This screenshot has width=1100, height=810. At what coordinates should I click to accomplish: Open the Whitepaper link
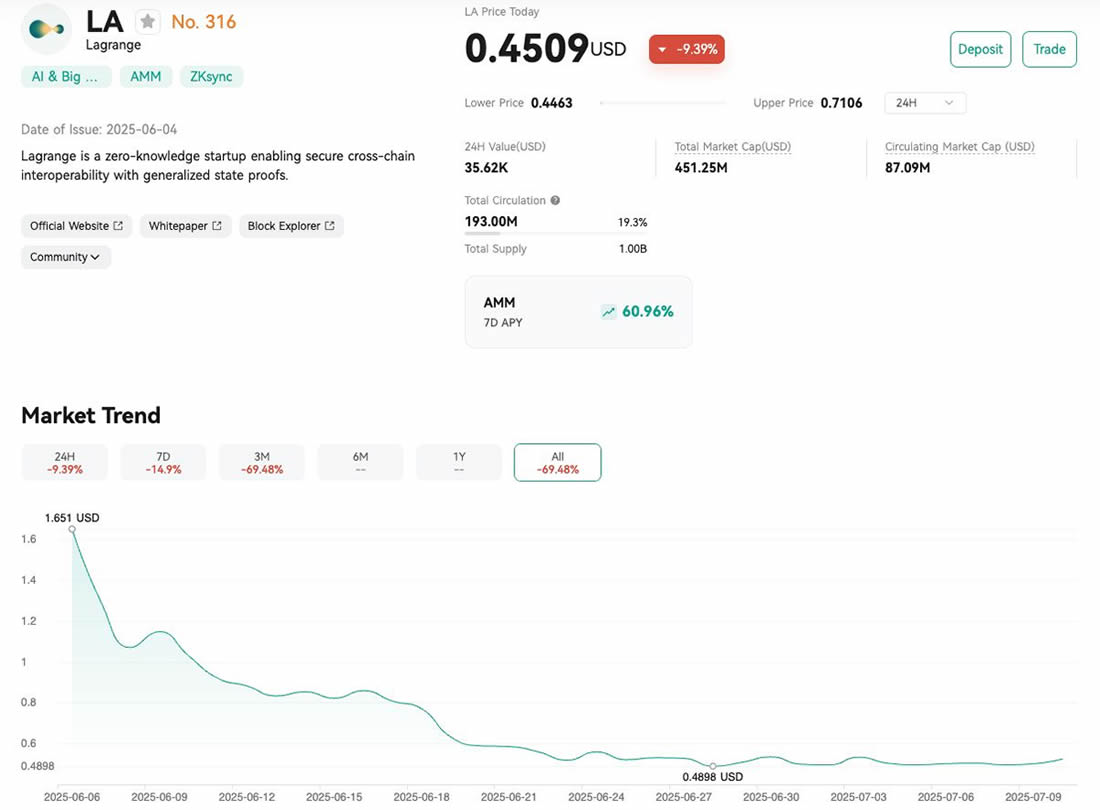tap(185, 226)
